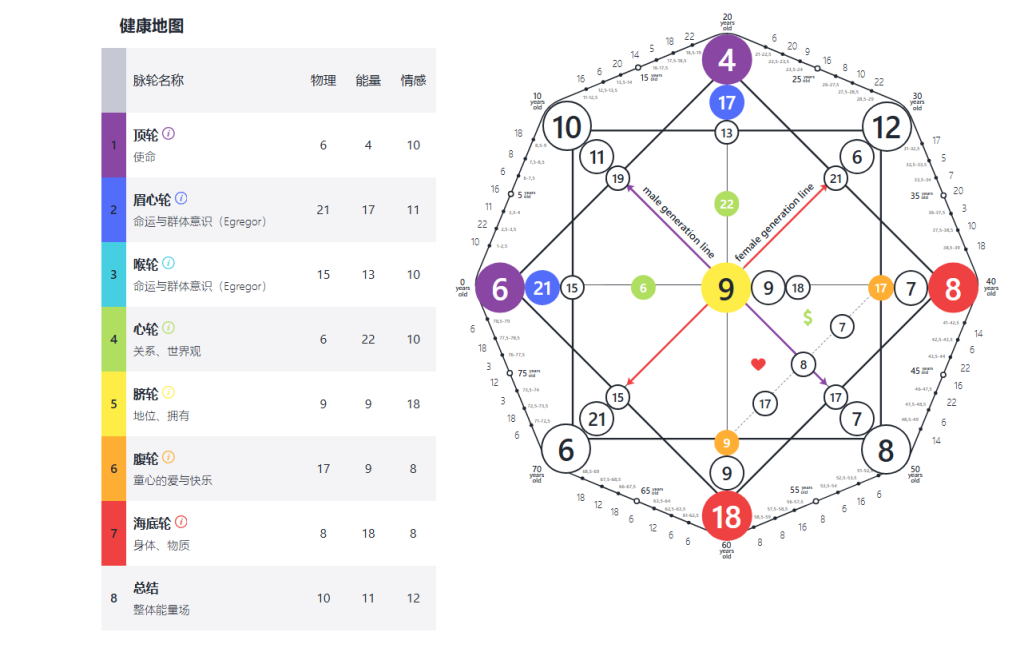Click the 能量 column header
The image size is (1024, 652).
pyautogui.click(x=368, y=80)
